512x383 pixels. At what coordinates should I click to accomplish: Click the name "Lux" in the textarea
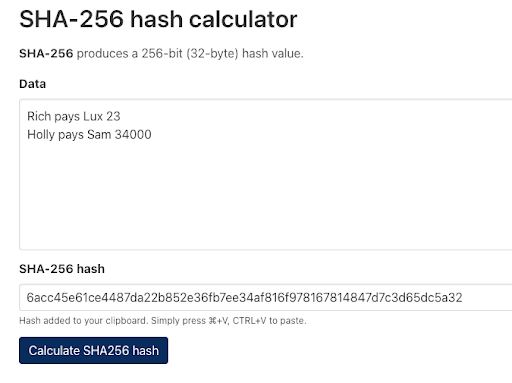93,116
